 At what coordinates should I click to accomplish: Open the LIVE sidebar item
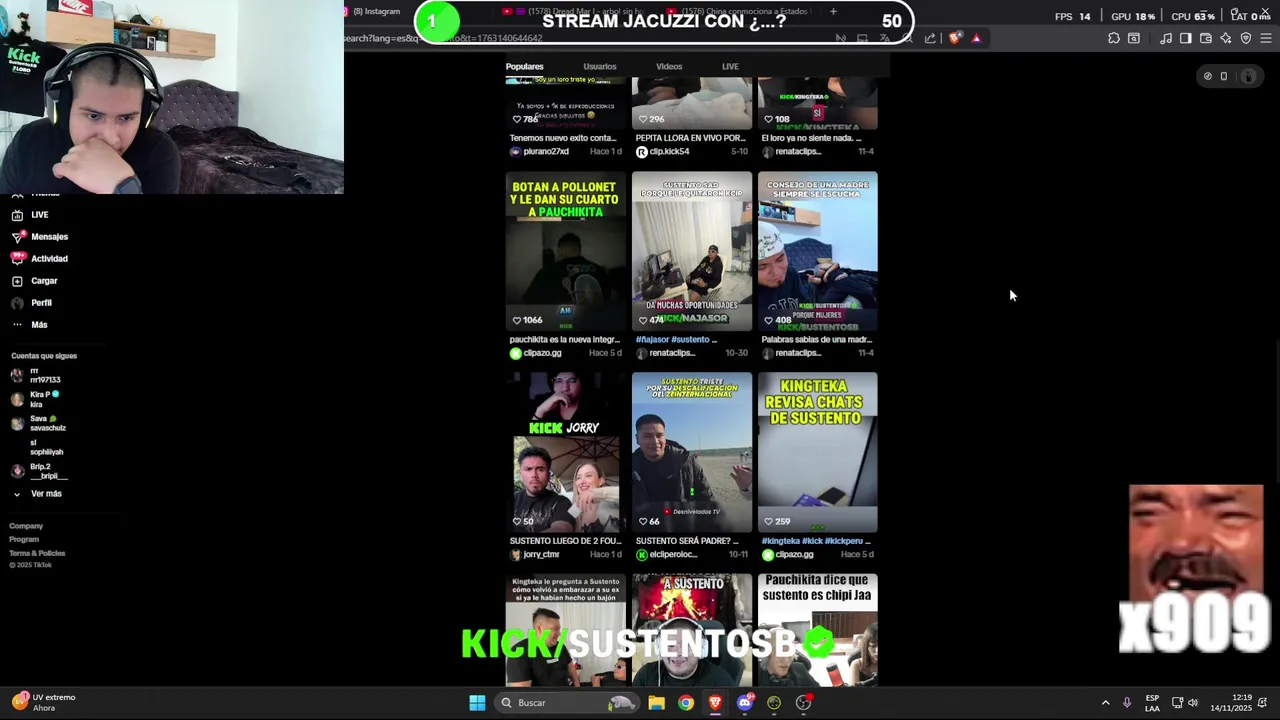[29, 215]
